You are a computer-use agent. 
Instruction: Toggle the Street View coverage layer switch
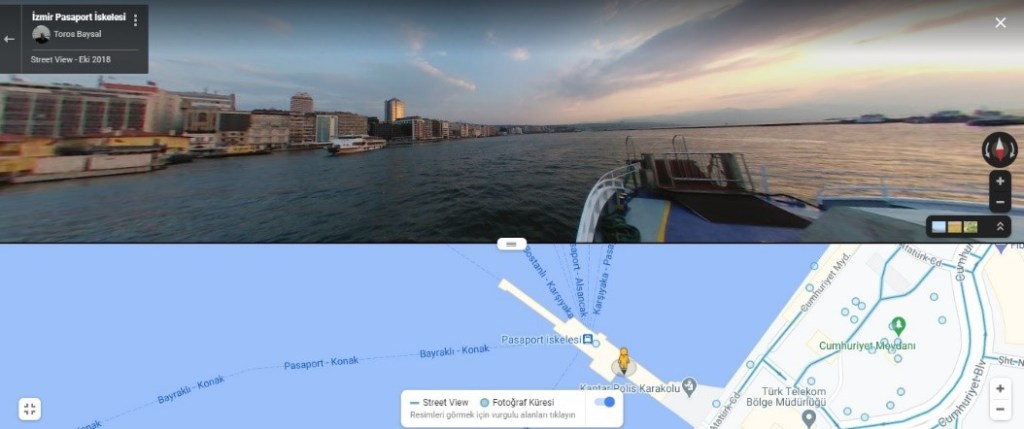click(604, 402)
